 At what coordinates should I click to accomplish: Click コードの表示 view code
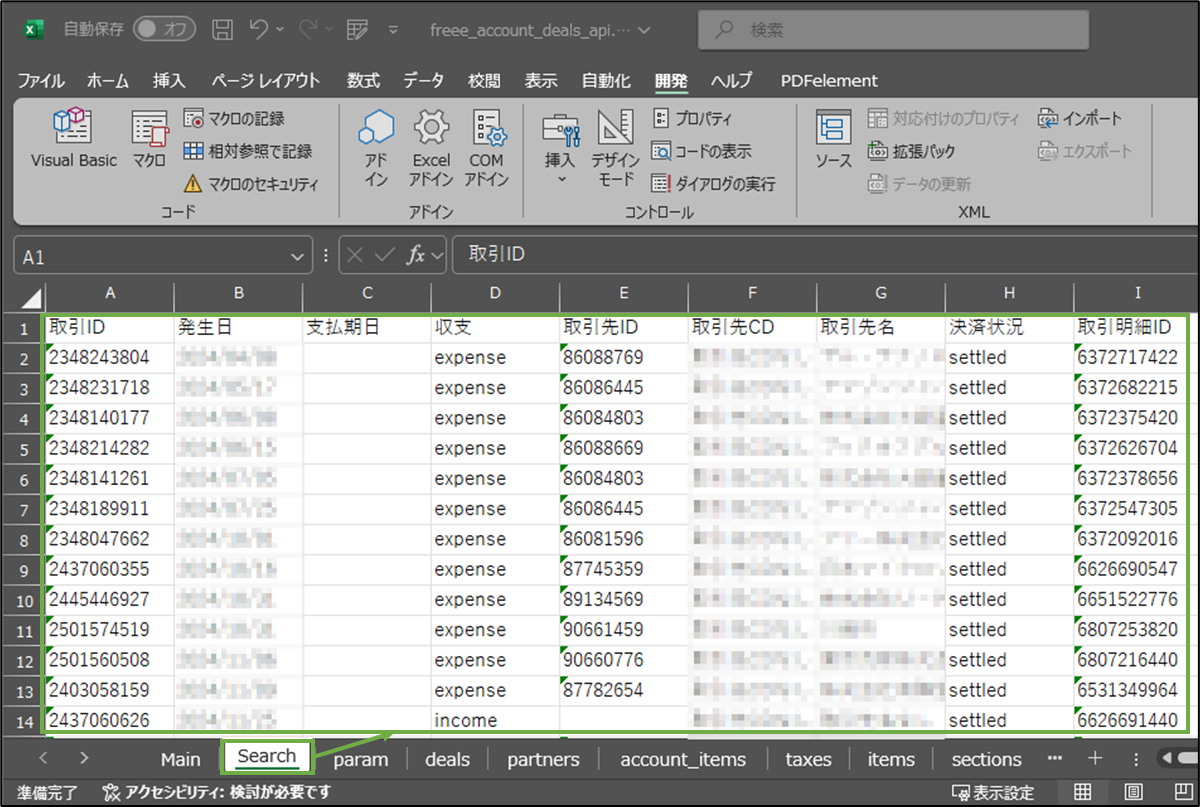point(701,151)
